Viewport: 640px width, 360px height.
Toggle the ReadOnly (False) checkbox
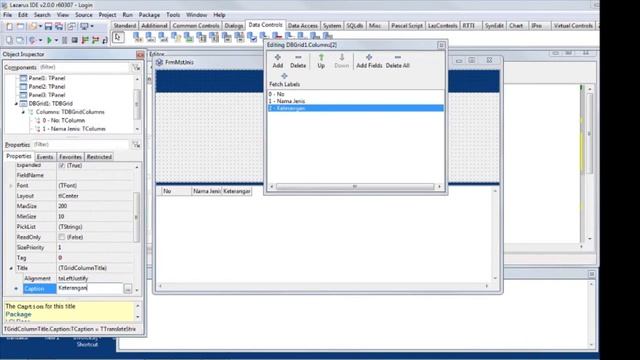(x=62, y=237)
